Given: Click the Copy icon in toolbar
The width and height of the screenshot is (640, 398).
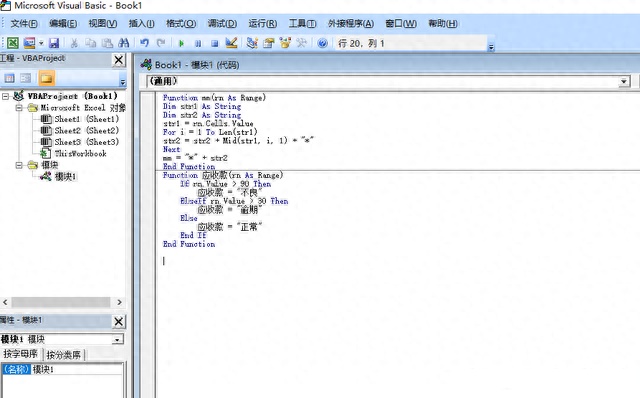Looking at the screenshot, I should point(91,43).
